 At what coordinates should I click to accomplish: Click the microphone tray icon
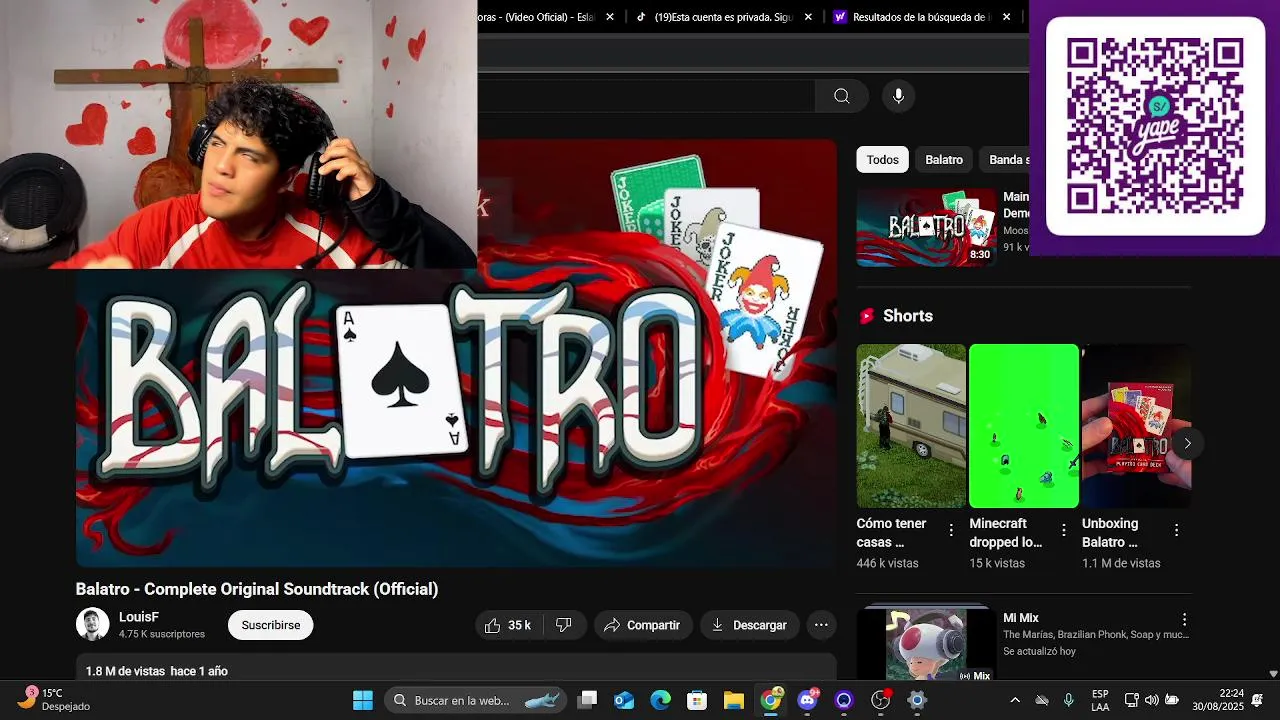(x=1069, y=700)
